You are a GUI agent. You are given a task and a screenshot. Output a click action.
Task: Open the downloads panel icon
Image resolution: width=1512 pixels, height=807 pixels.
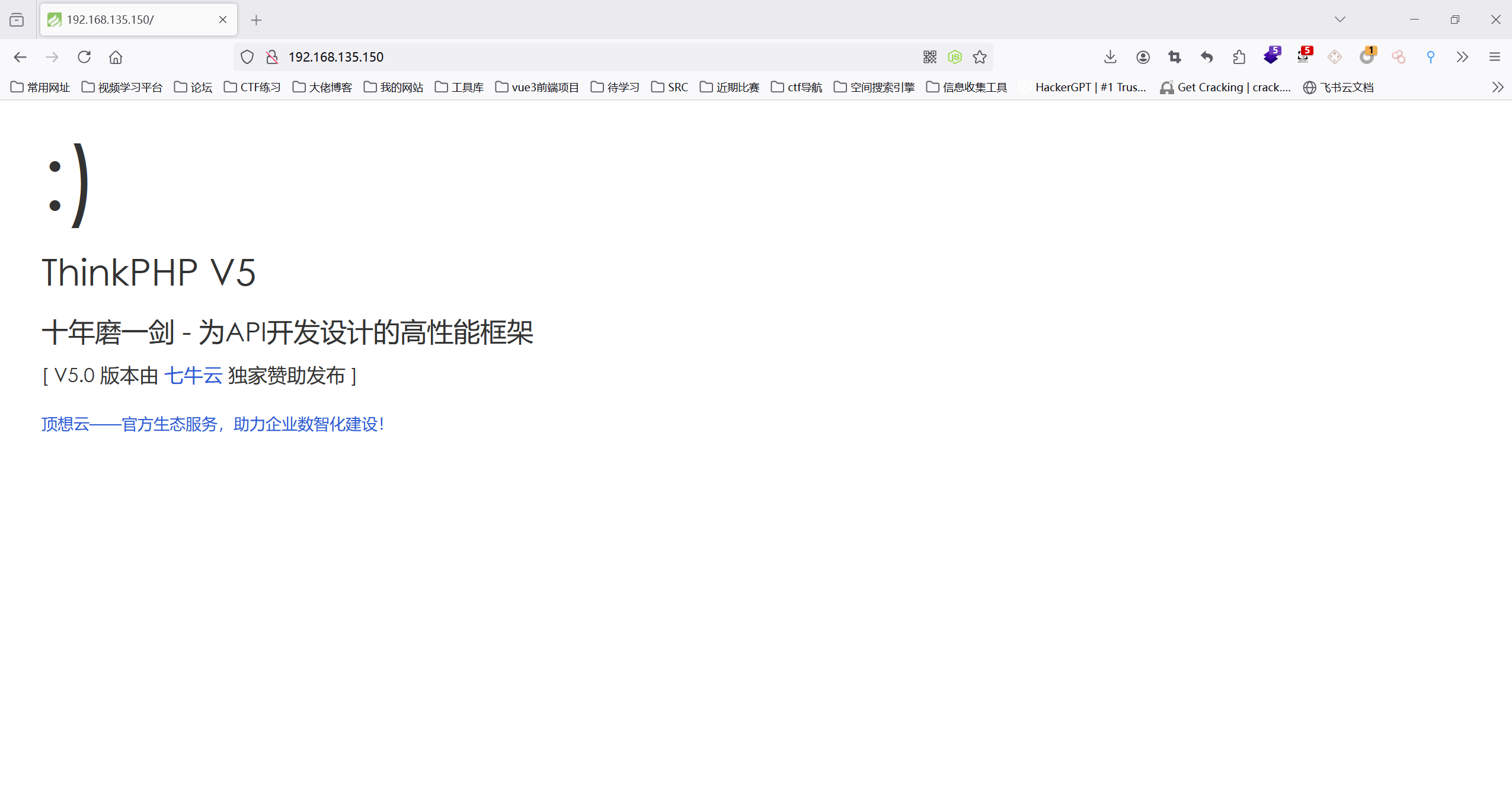(x=1110, y=57)
